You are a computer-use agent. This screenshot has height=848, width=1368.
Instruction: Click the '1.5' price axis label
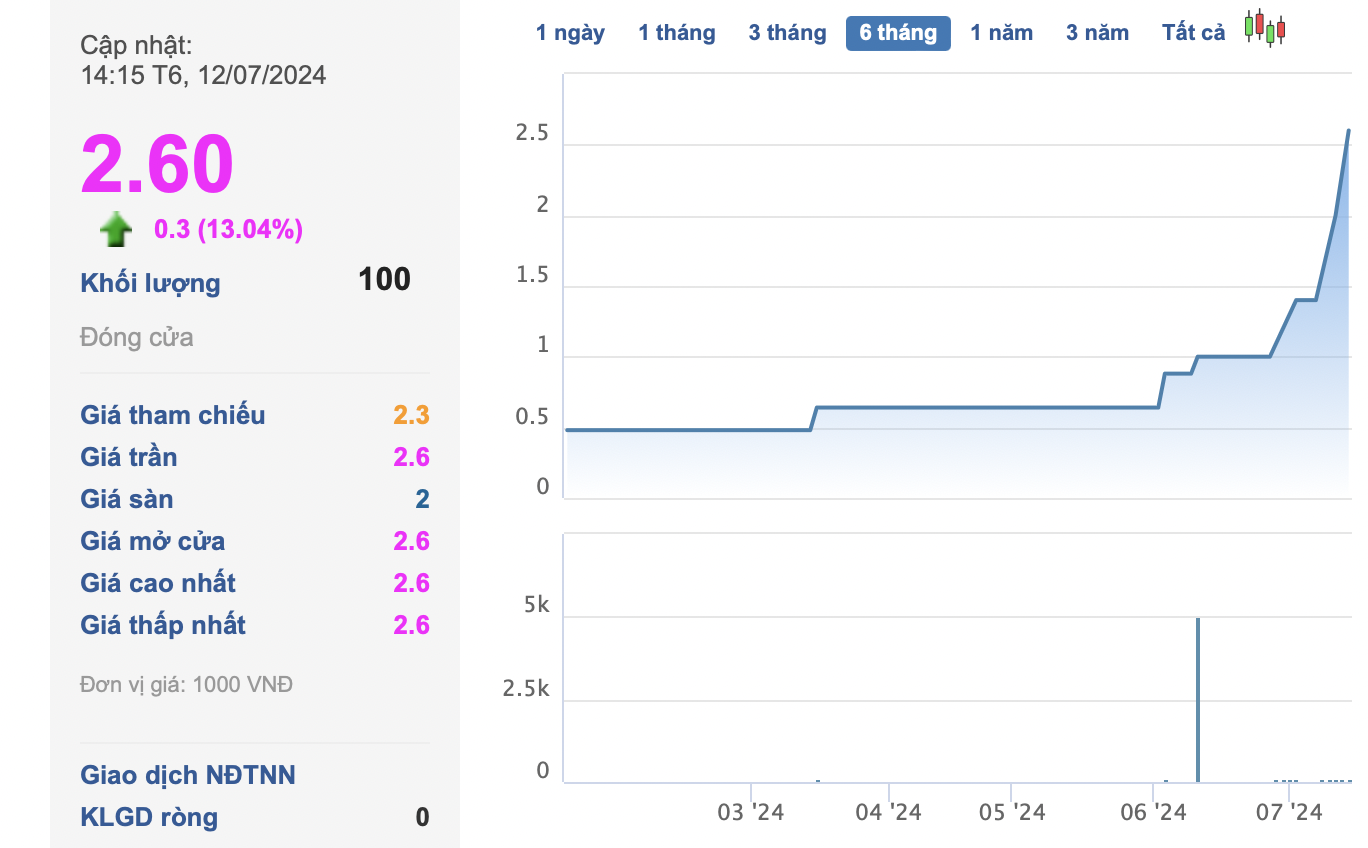click(532, 276)
